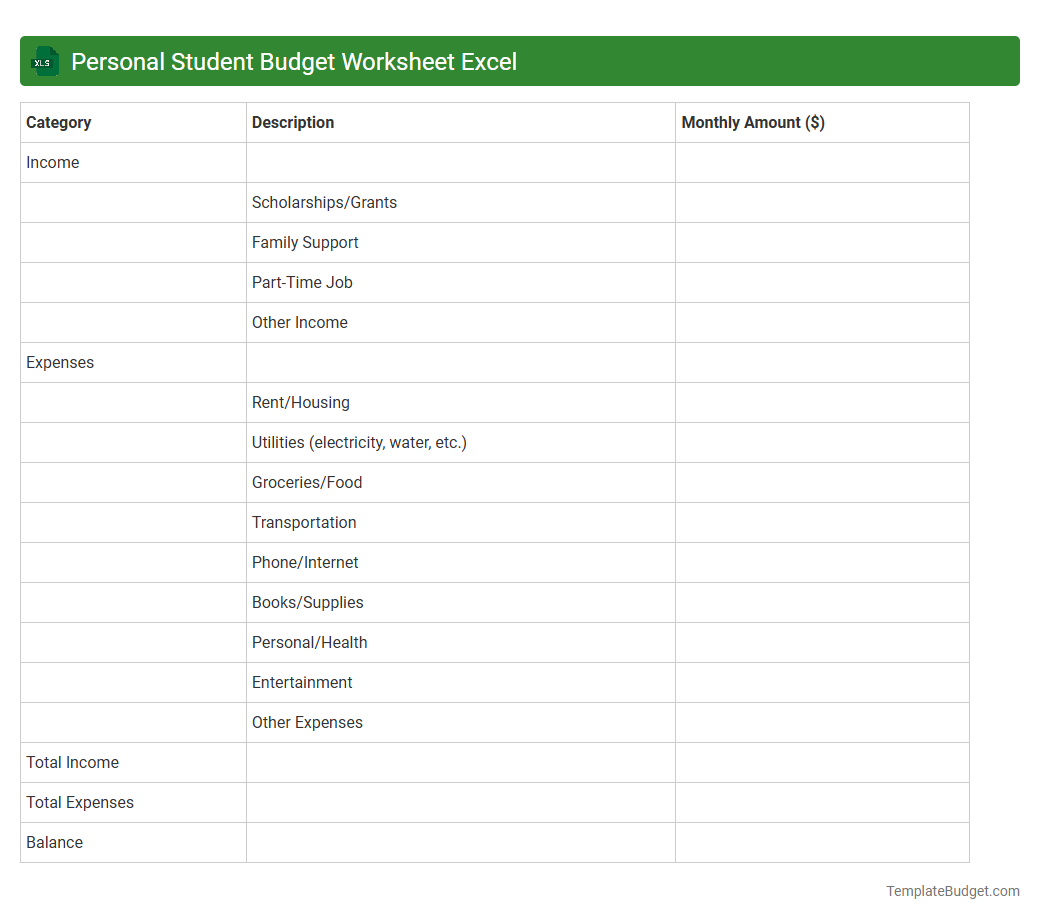
Task: Click the Monthly Amount ($) column header
Action: pos(753,122)
